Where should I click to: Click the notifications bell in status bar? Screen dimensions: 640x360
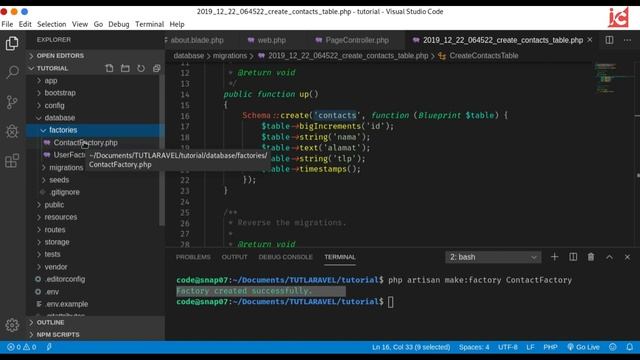629,347
